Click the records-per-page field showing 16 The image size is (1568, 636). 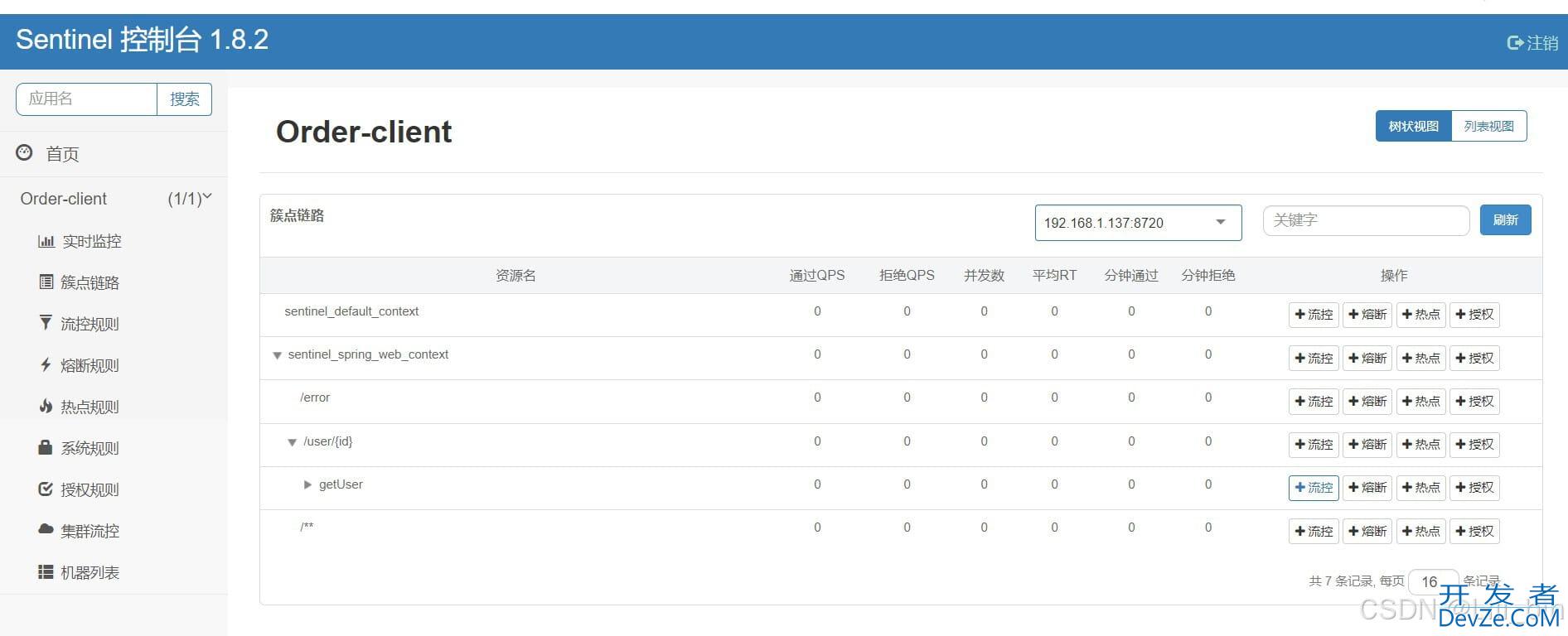[x=1433, y=581]
